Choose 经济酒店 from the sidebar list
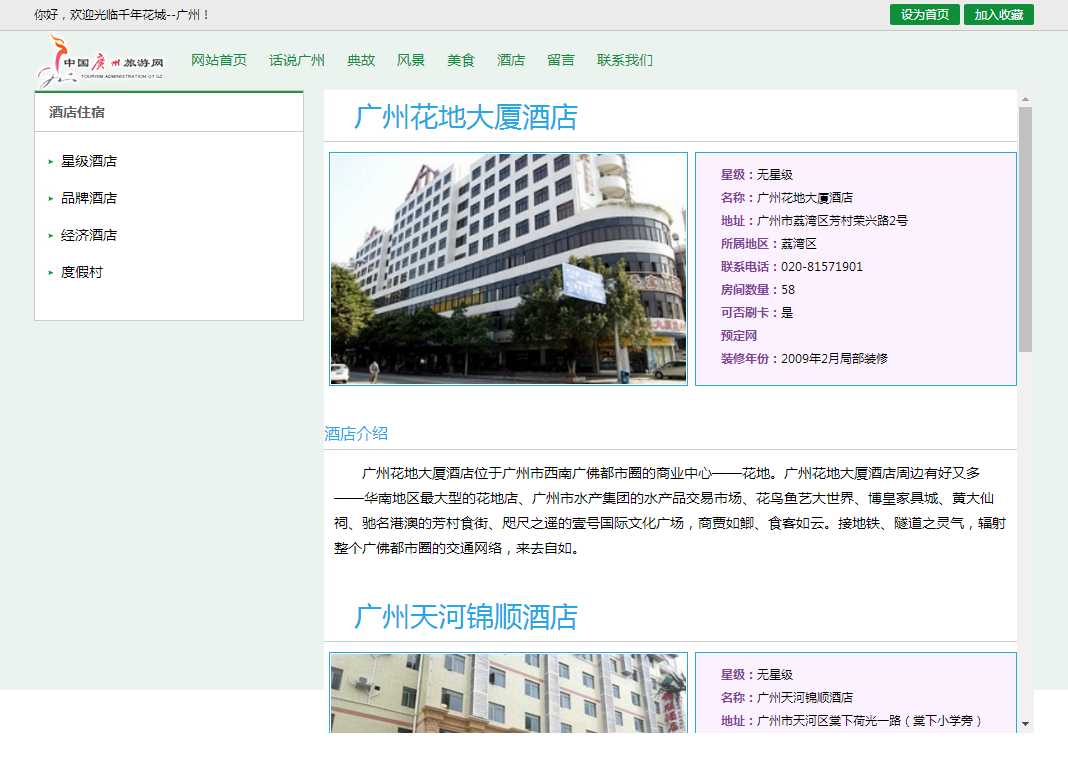Image resolution: width=1068 pixels, height=783 pixels. tap(89, 235)
